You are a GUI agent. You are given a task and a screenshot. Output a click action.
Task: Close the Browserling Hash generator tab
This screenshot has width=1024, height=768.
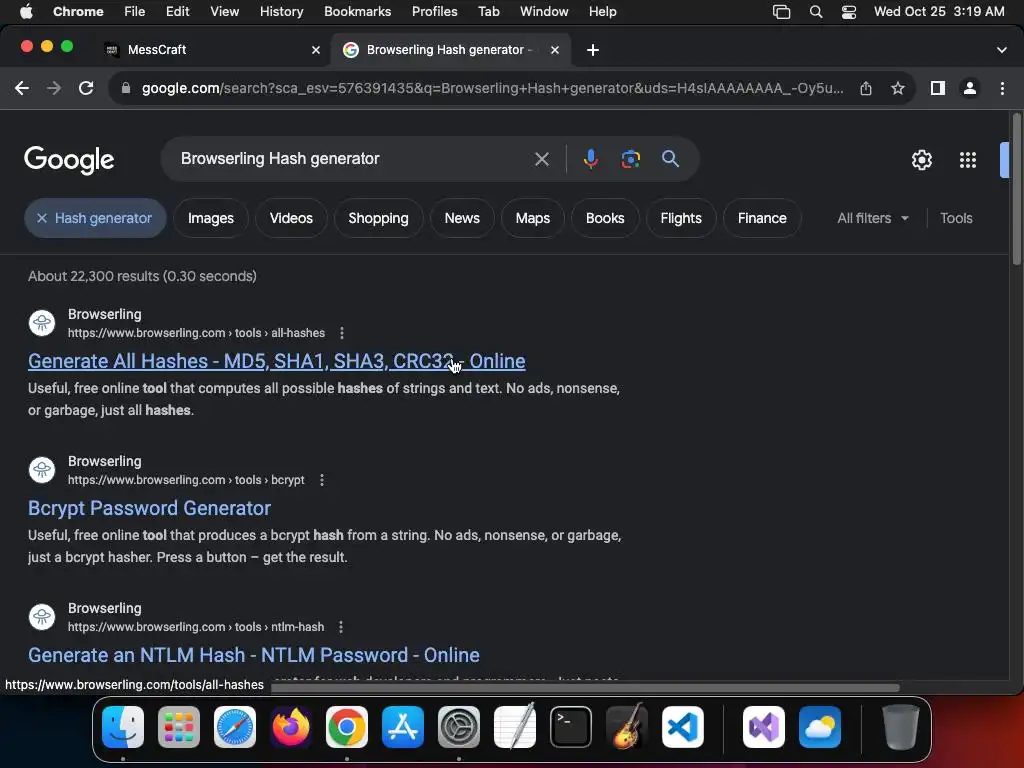pos(554,50)
